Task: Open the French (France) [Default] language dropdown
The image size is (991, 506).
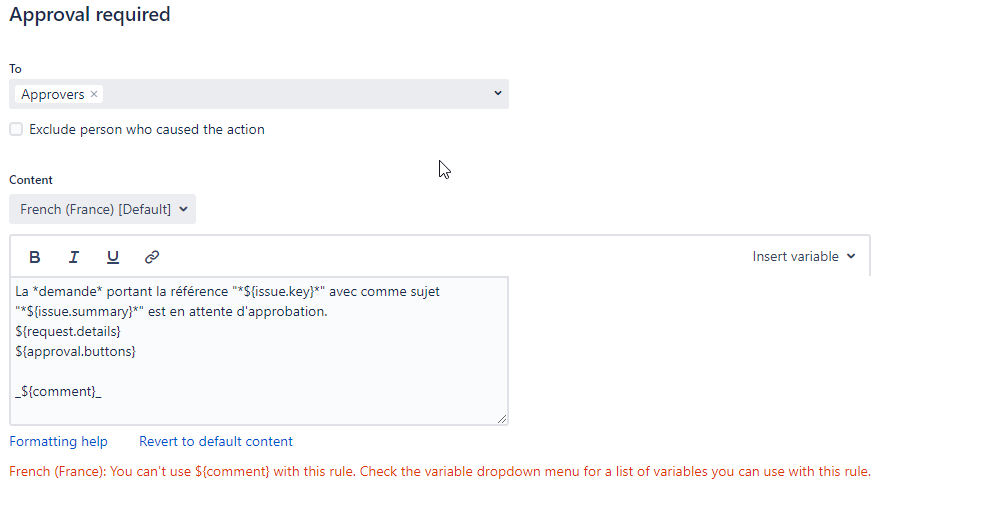Action: [x=102, y=209]
